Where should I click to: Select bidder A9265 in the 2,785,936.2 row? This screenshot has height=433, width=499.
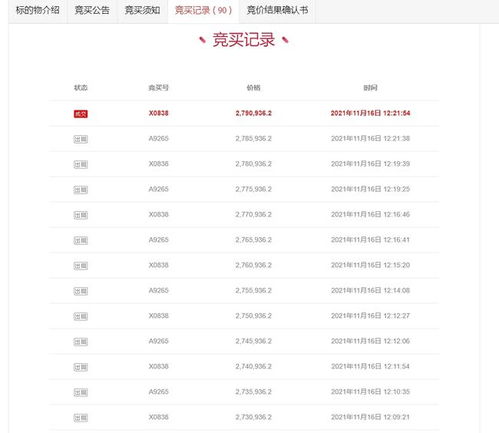click(x=159, y=139)
